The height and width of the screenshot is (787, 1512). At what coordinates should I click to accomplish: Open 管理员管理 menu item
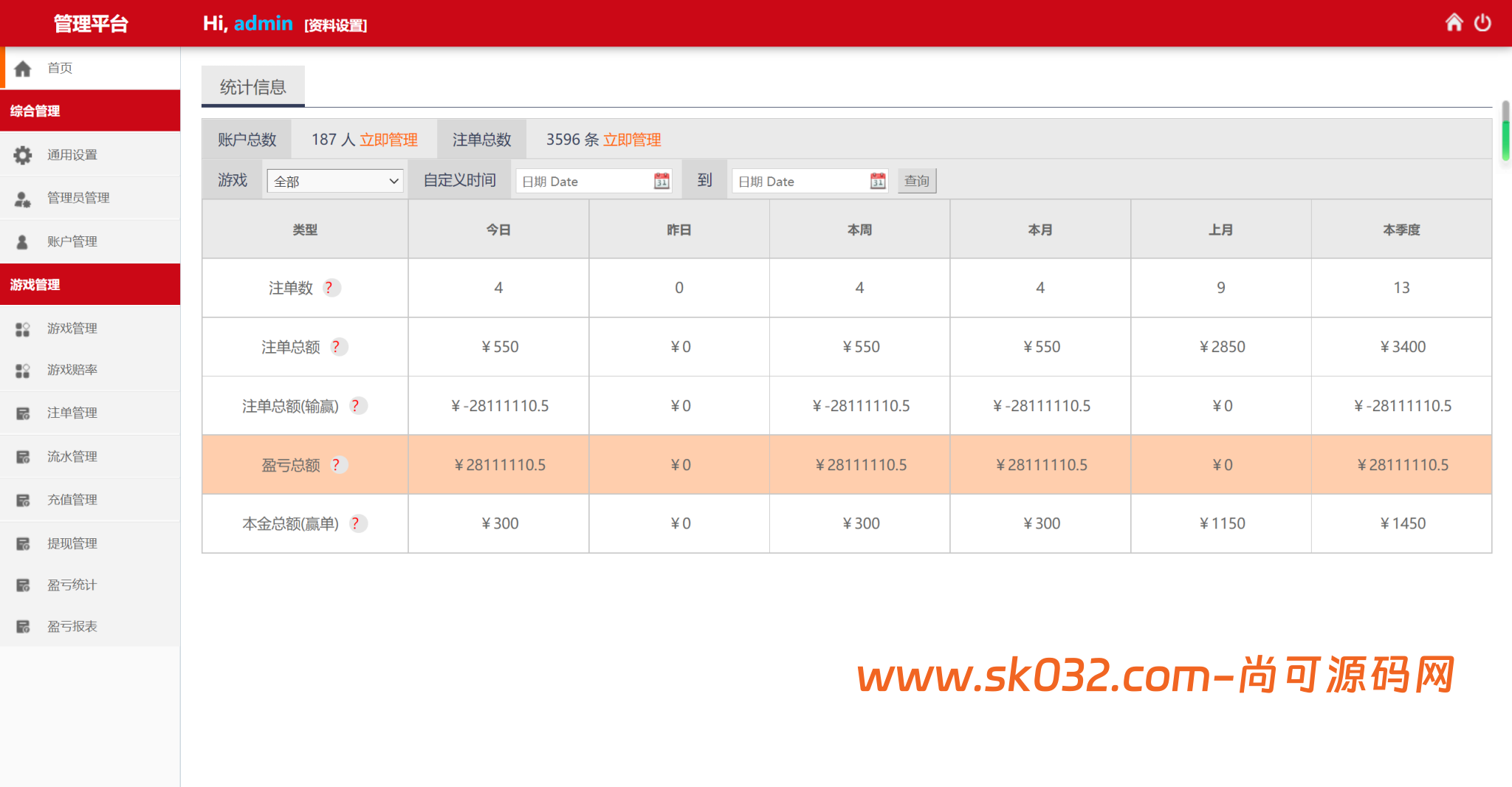tap(90, 198)
